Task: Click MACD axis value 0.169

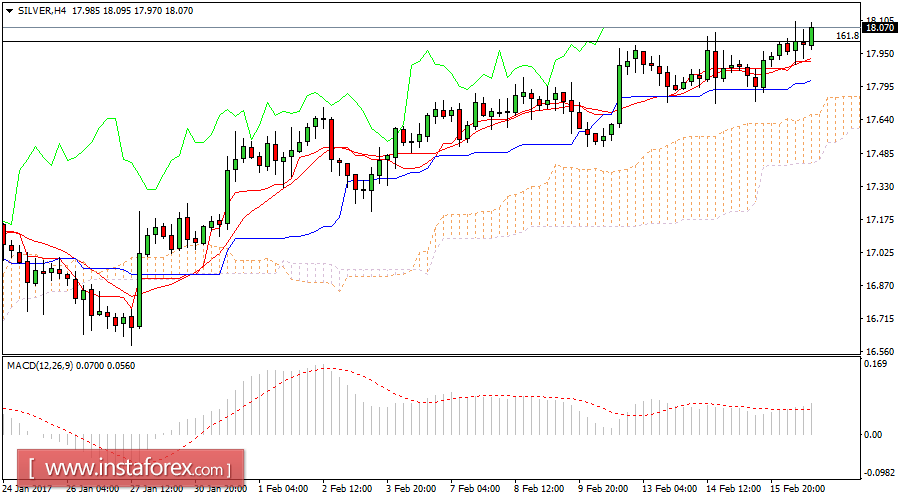Action: click(876, 364)
